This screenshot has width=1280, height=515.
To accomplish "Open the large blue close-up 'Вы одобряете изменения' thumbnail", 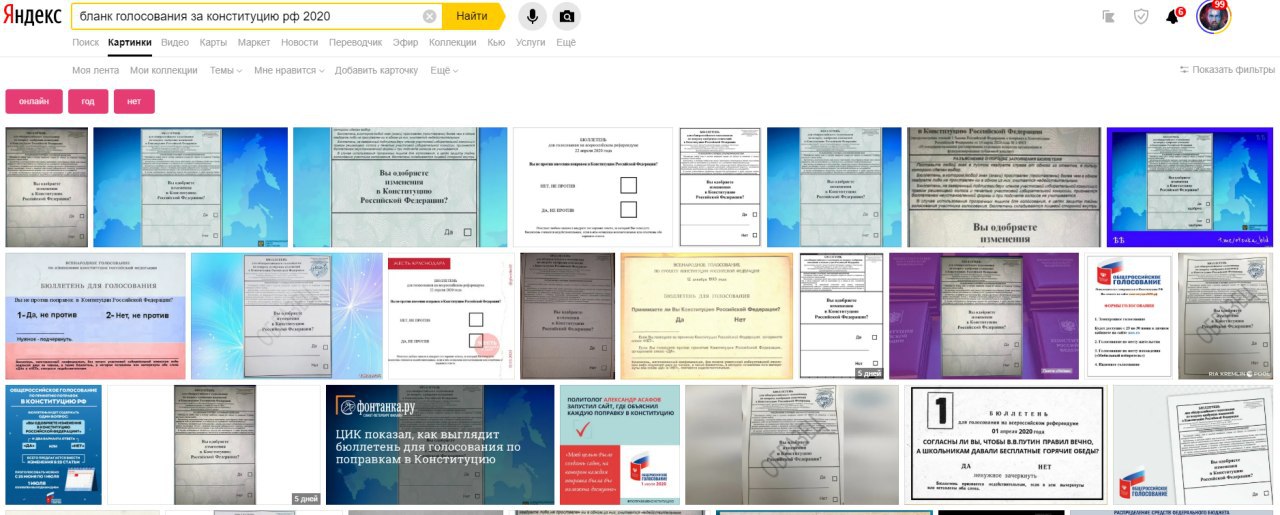I will [x=400, y=187].
